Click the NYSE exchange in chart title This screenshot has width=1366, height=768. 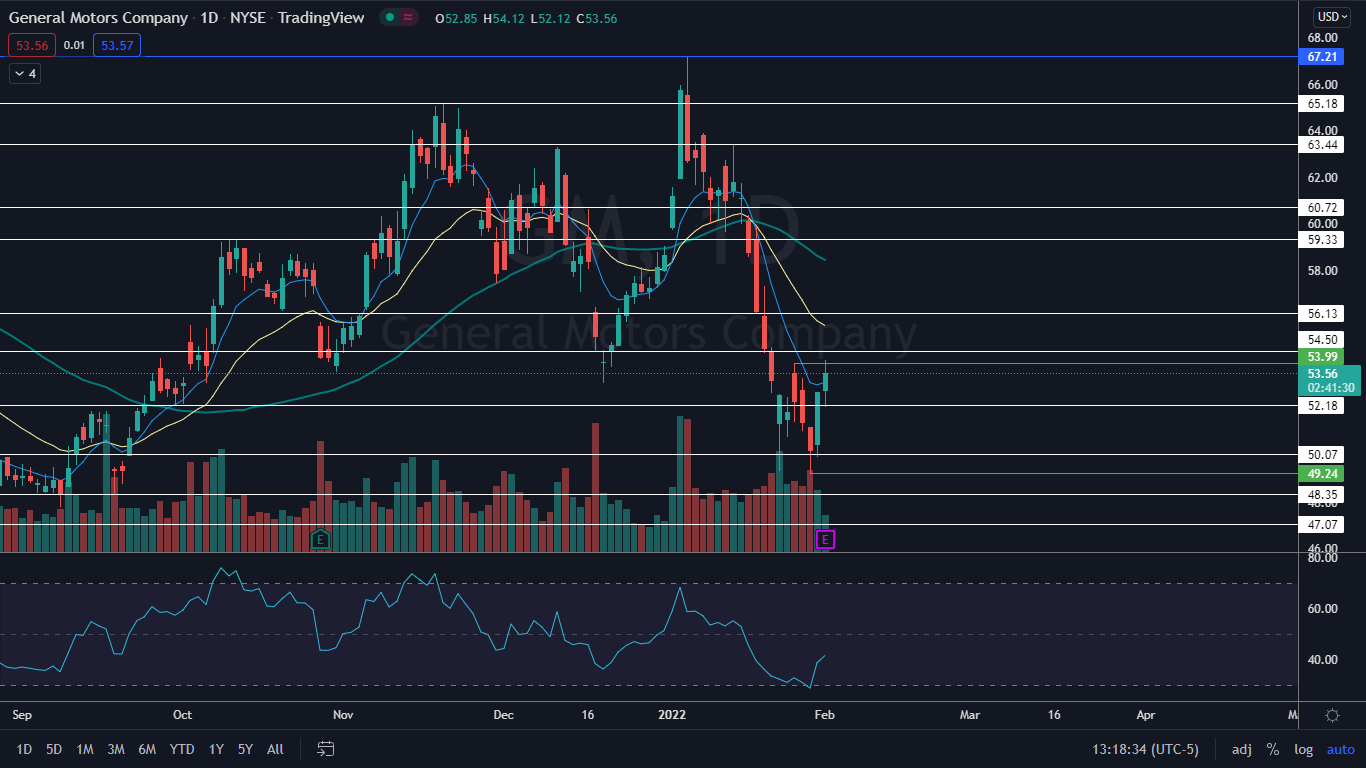247,18
